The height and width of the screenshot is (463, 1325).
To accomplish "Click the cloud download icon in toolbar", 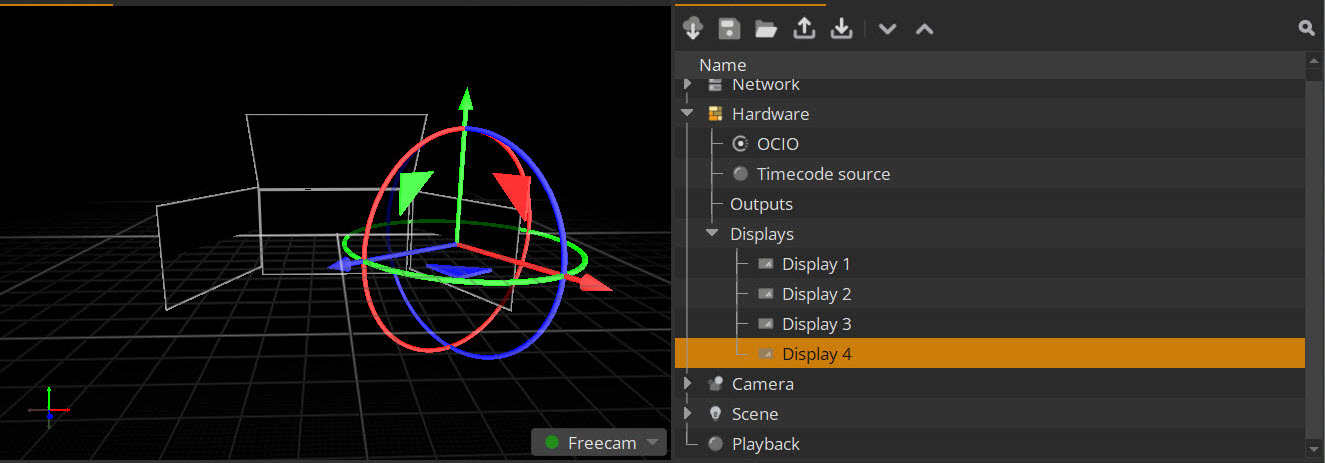I will (692, 29).
